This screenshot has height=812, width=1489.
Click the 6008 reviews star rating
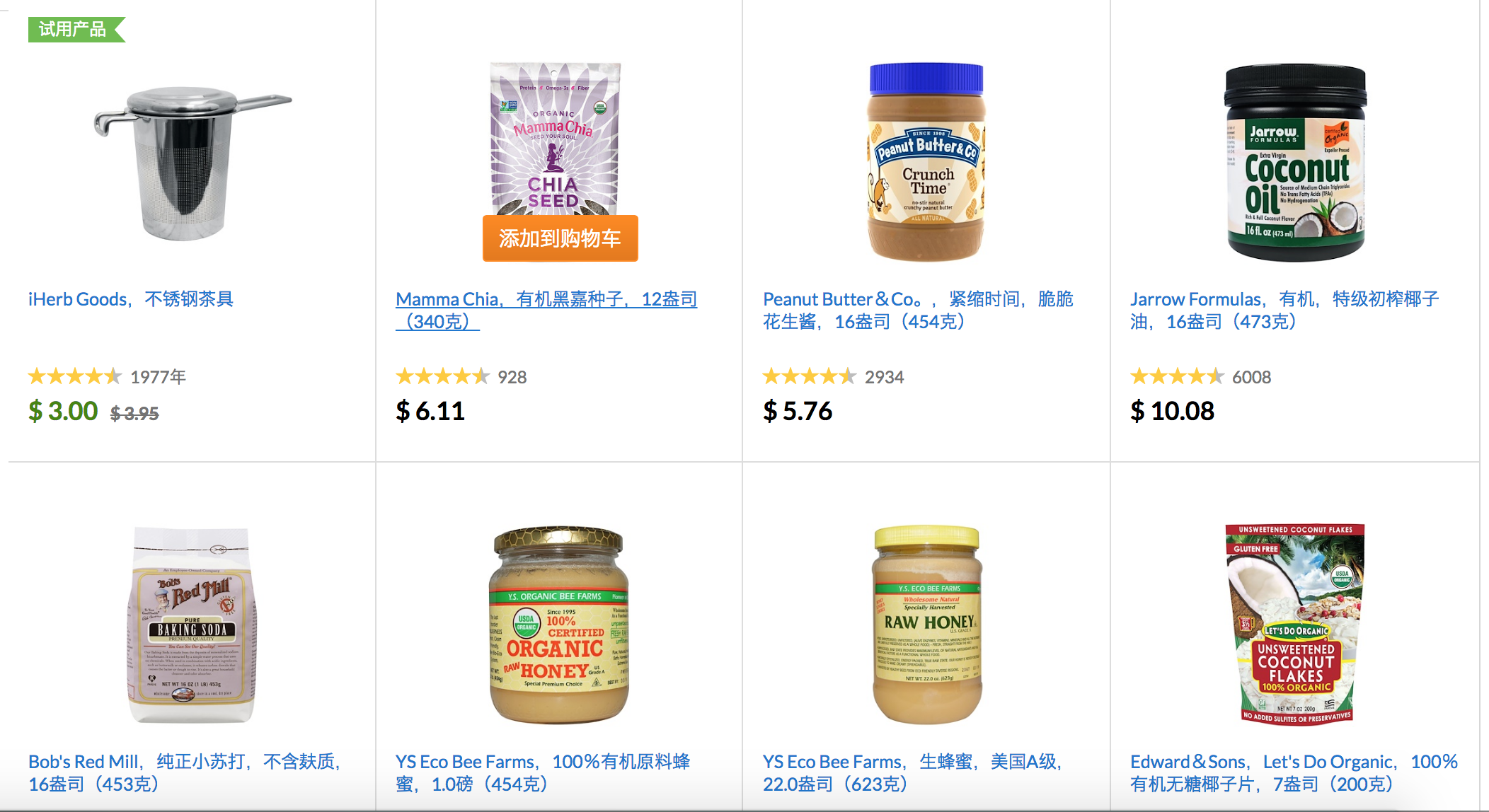pos(1177,376)
